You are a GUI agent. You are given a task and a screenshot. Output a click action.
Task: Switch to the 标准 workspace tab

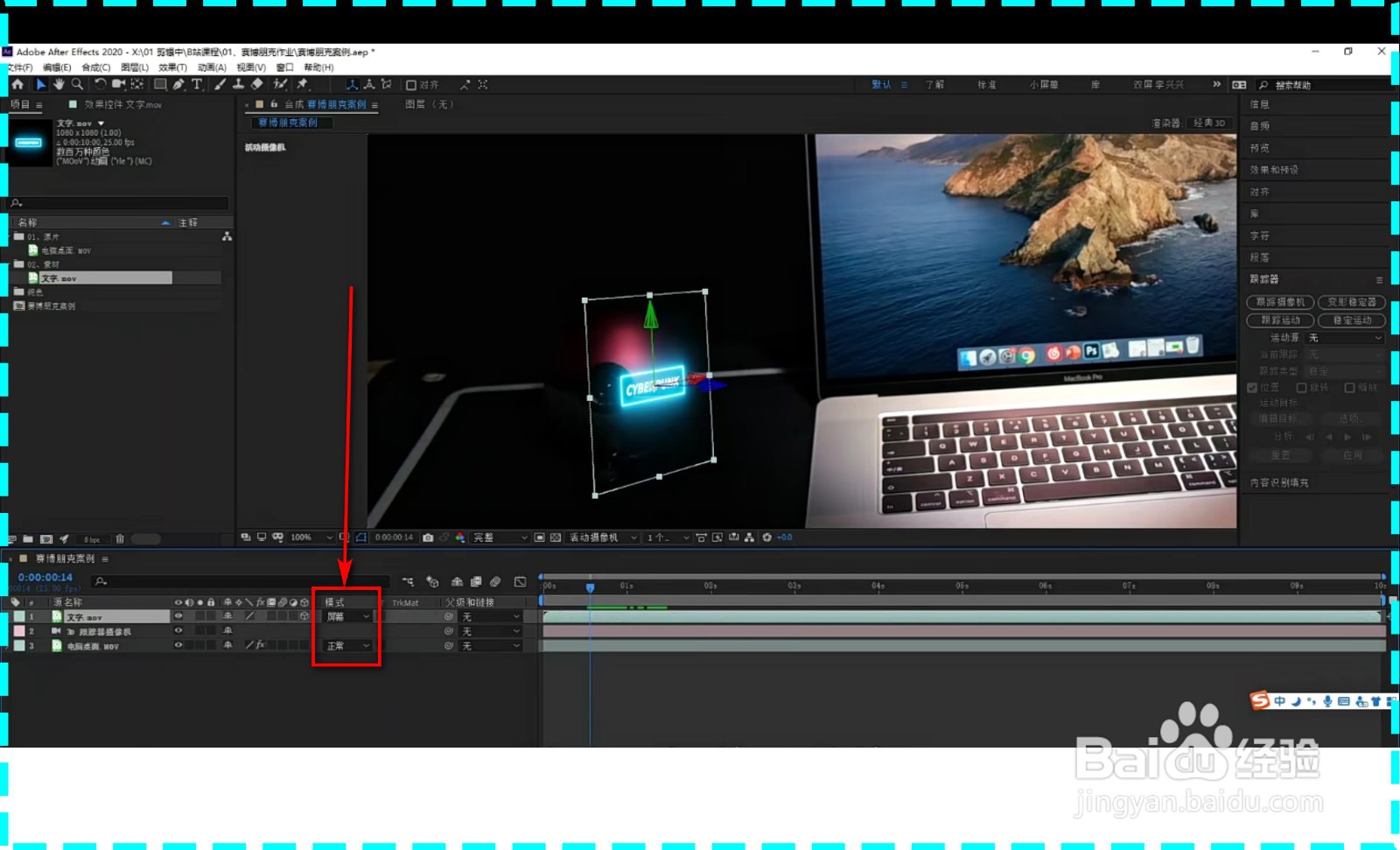[x=987, y=85]
